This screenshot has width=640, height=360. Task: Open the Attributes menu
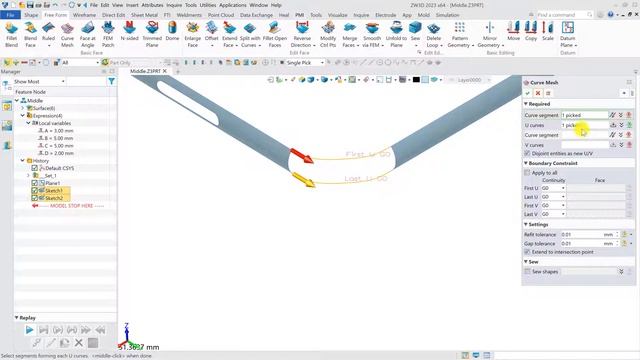pyautogui.click(x=152, y=5)
